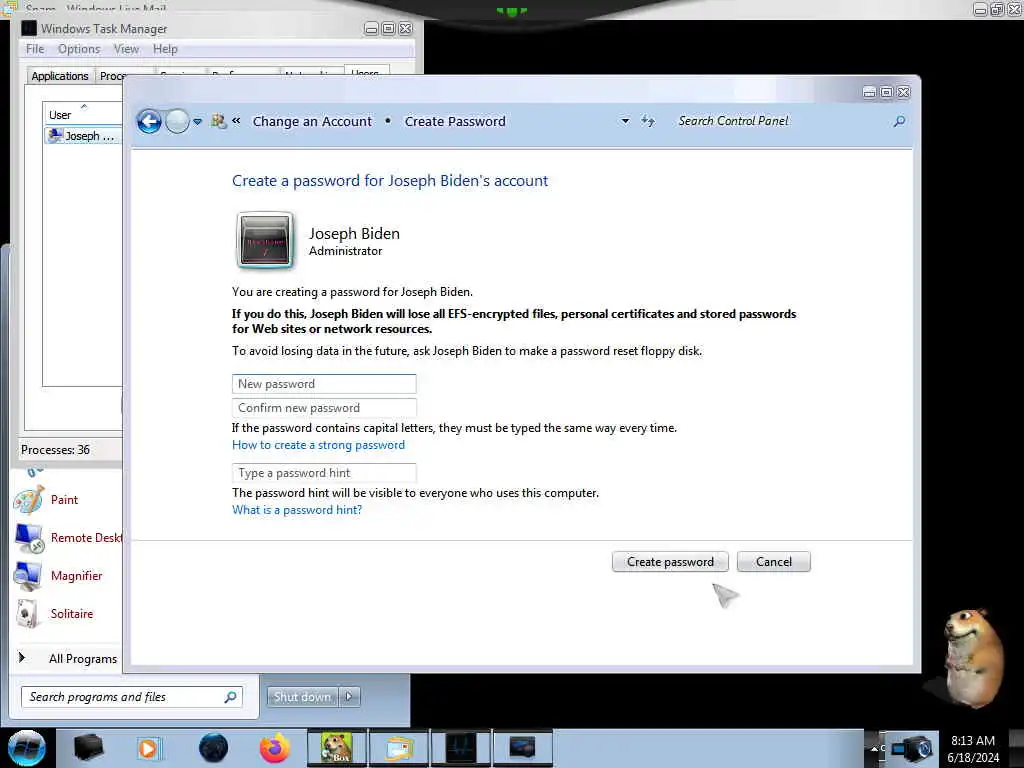Minimize the Create Password window
The image size is (1024, 768).
[x=869, y=93]
